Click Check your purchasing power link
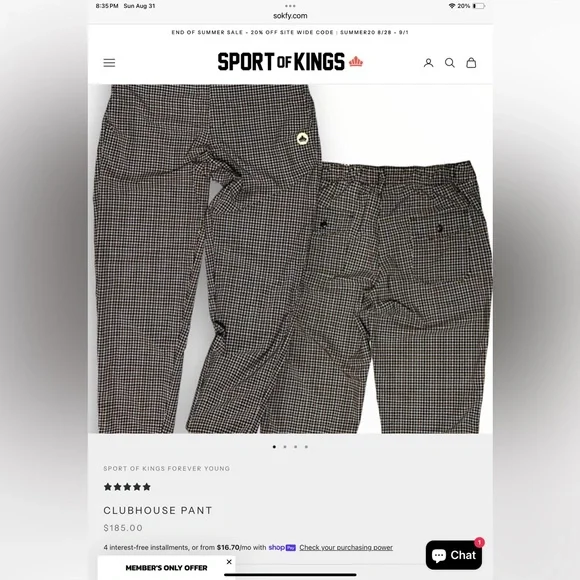This screenshot has height=580, width=580. tap(346, 547)
